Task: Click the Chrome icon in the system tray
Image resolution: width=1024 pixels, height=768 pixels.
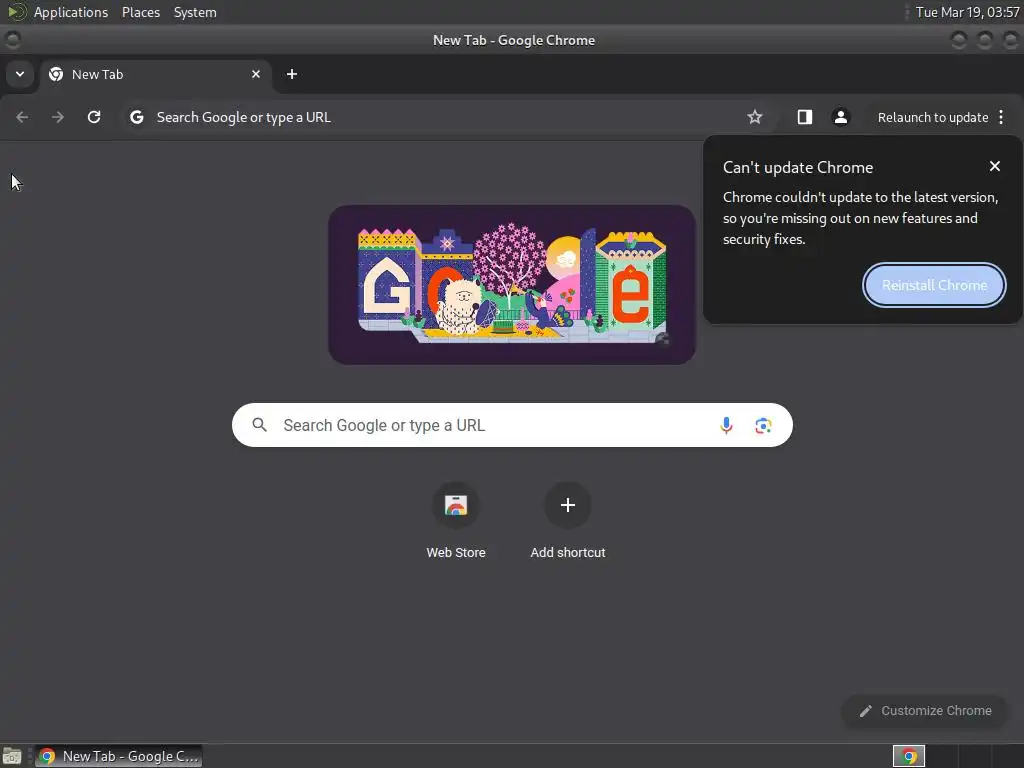Action: coord(909,756)
